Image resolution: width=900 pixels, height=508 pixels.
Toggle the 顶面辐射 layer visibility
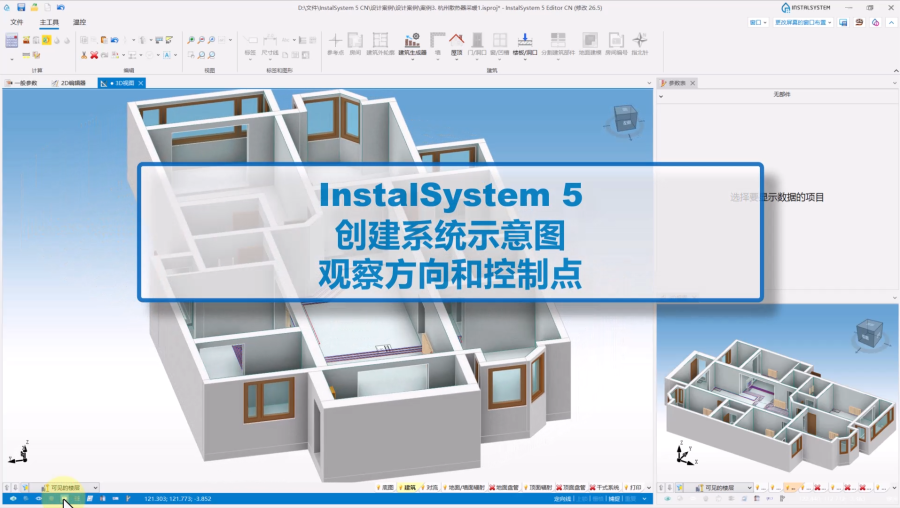tap(537, 487)
